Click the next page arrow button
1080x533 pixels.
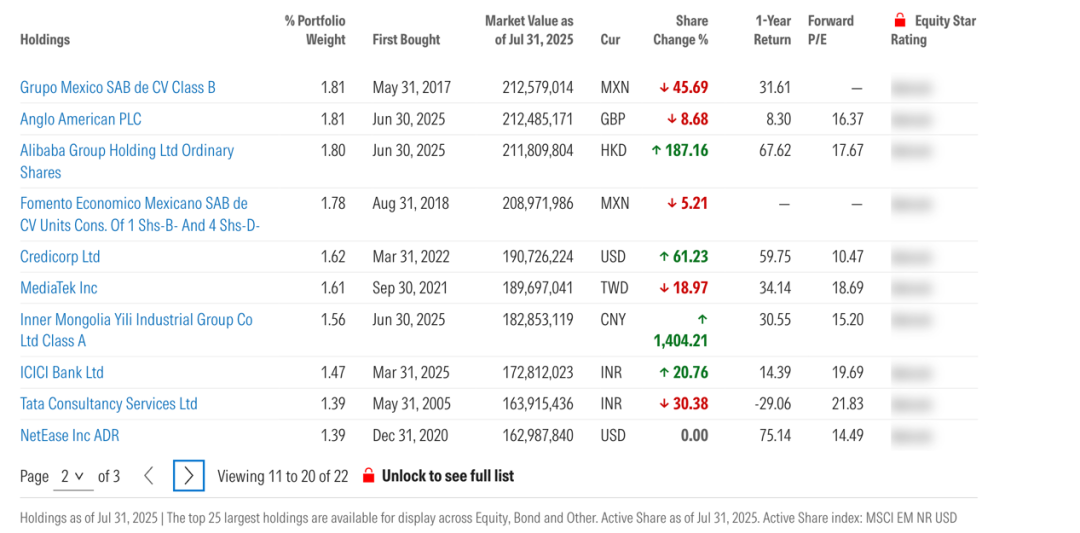click(189, 476)
